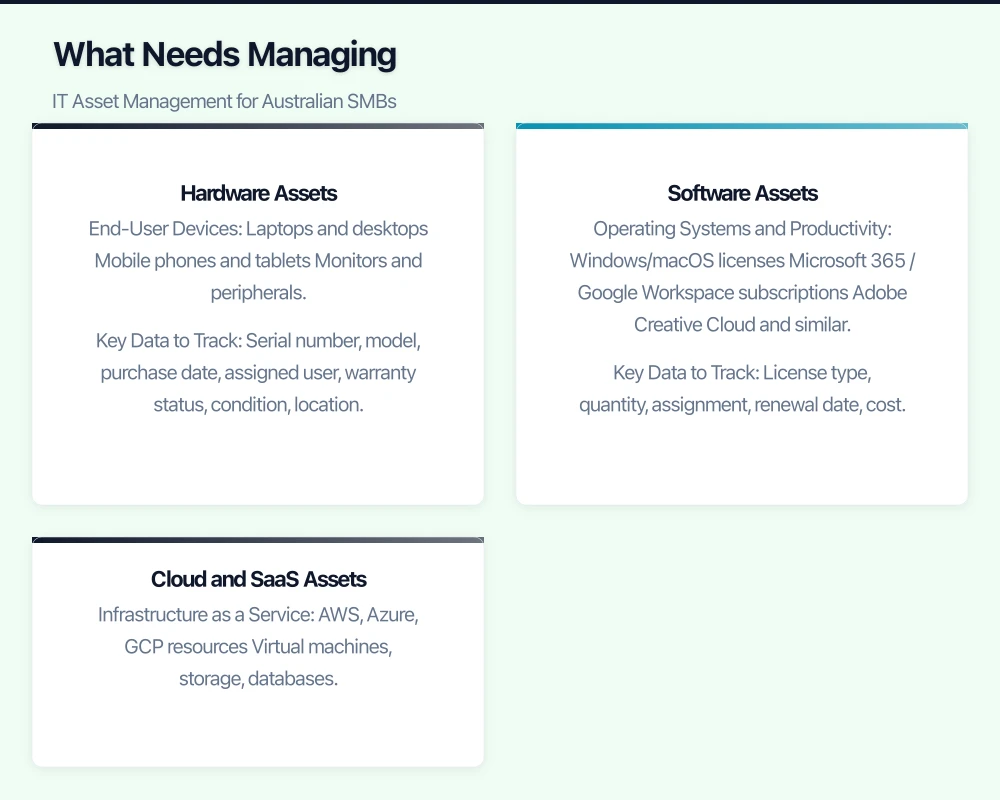Select the Infrastructure as a Service paragraph
This screenshot has height=800, width=1000.
pos(258,645)
